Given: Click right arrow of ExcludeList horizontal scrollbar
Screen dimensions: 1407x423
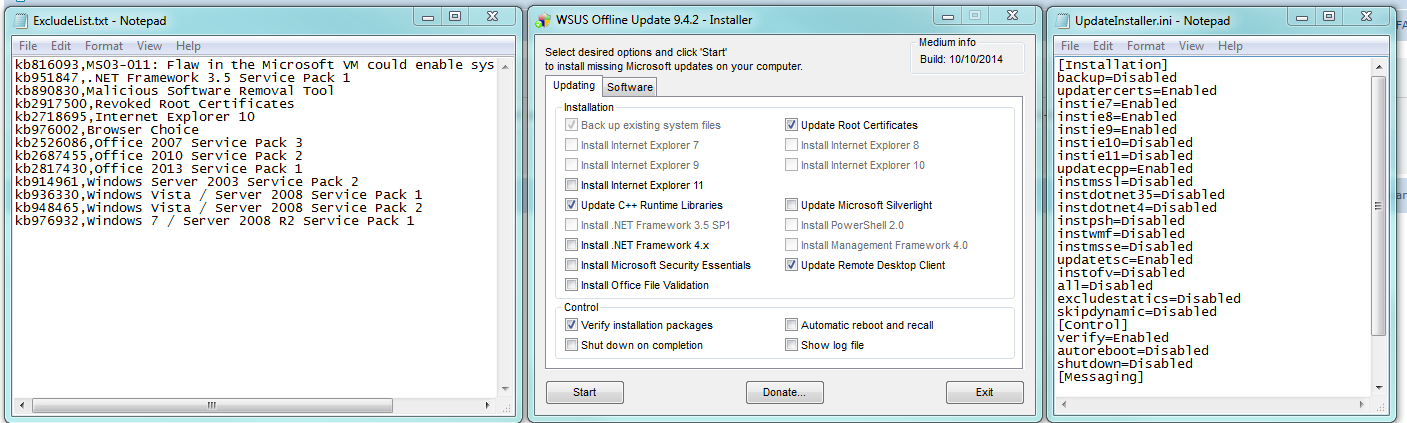Looking at the screenshot, I should tap(489, 406).
